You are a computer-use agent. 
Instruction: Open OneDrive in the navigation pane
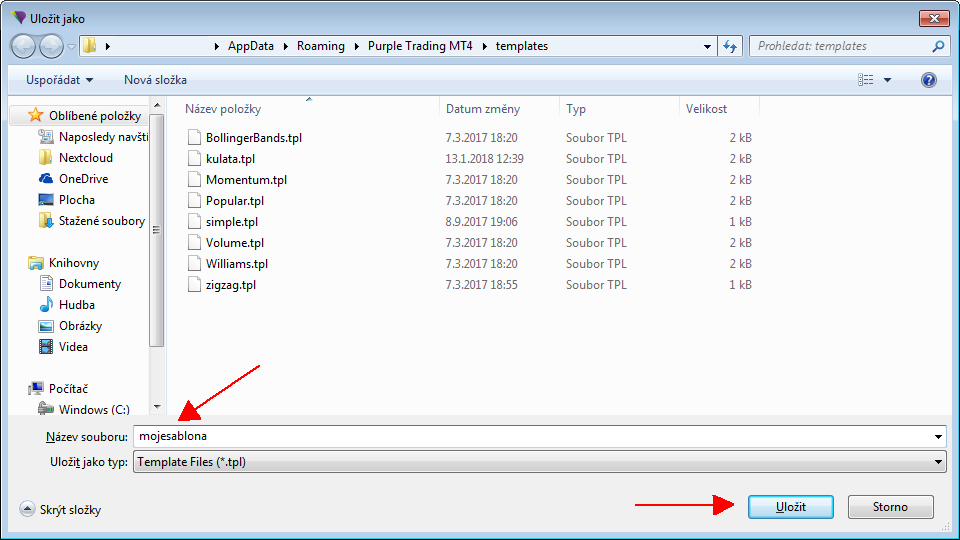(73, 179)
